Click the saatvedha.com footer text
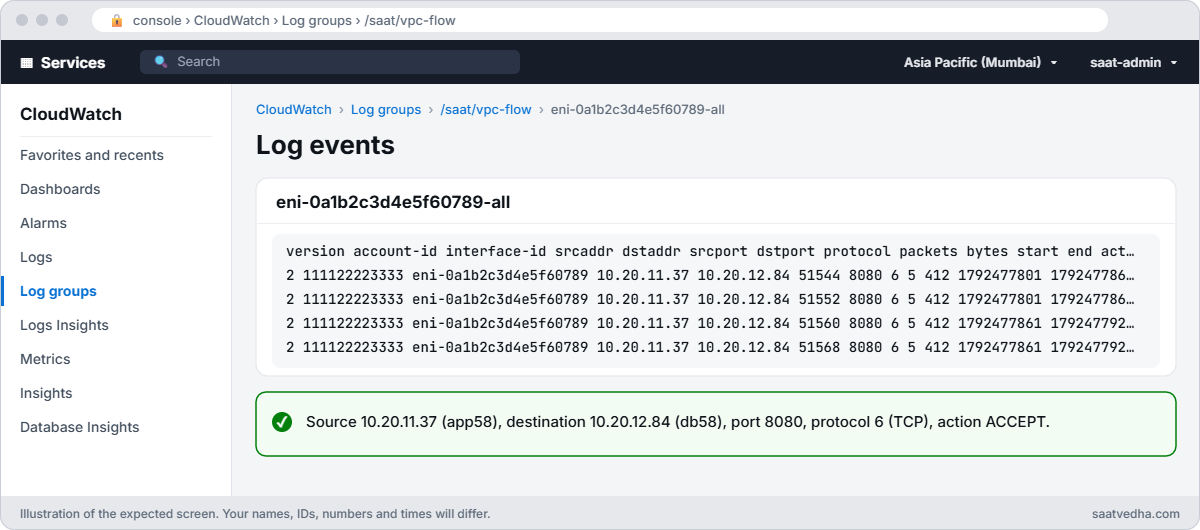 point(1136,514)
